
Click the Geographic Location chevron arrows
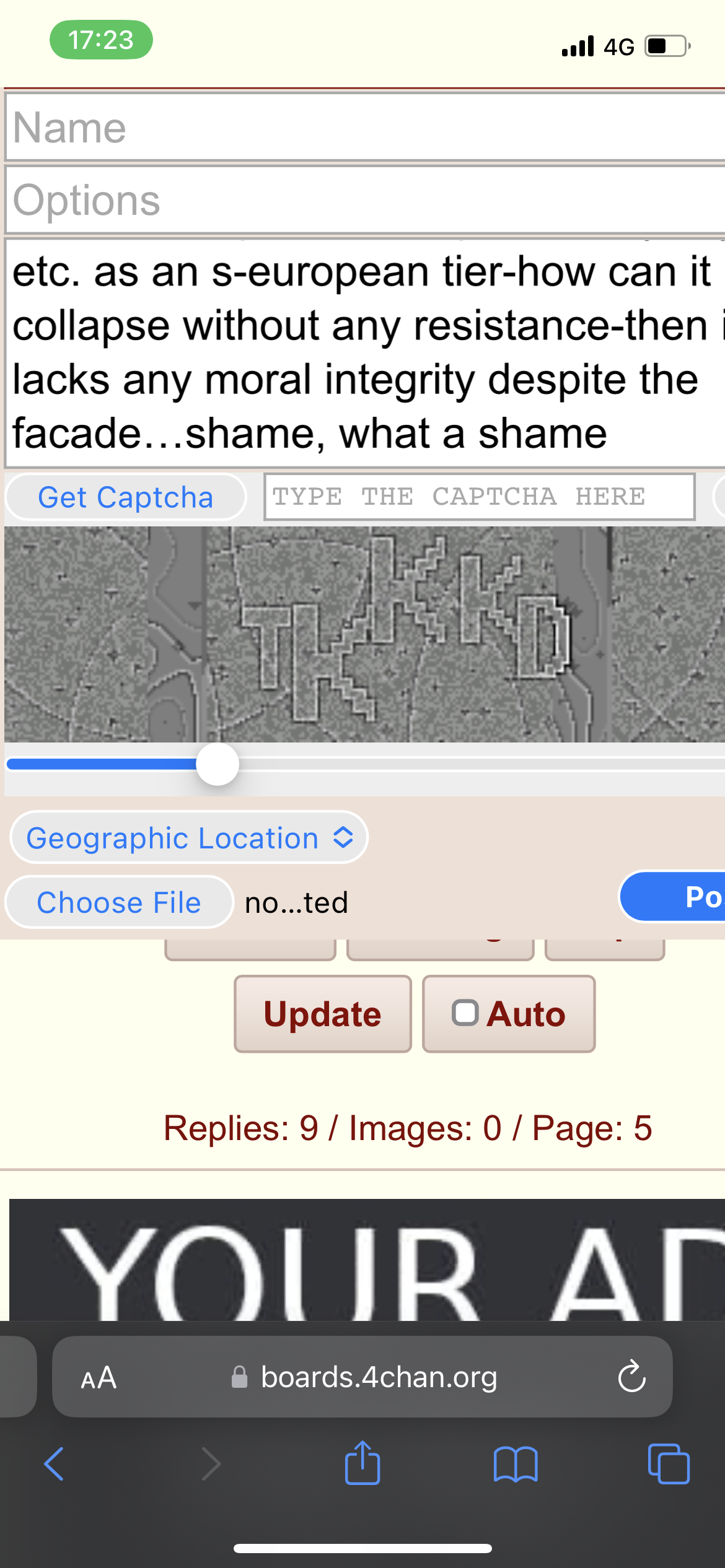343,838
